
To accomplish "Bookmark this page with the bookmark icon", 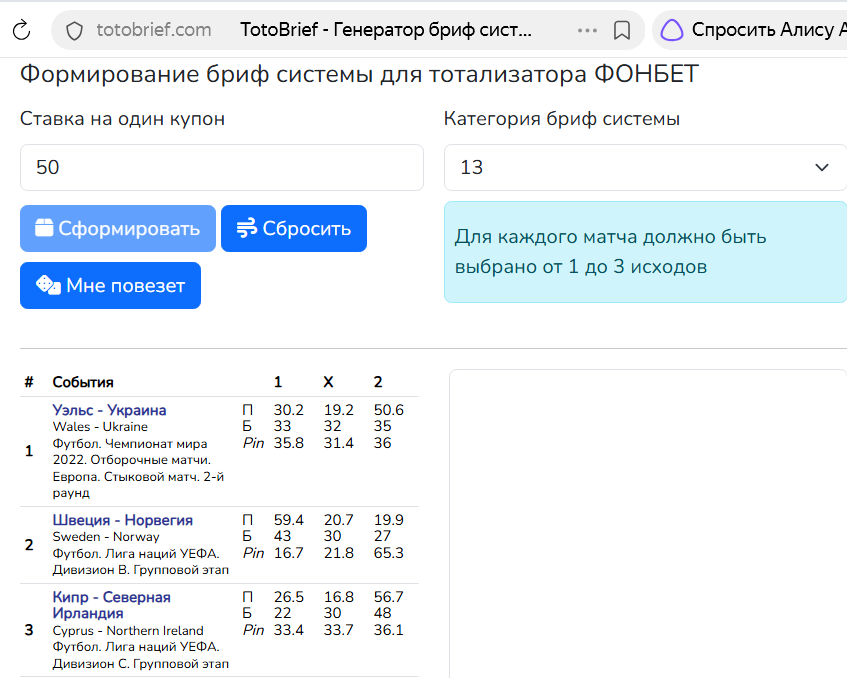I will click(622, 30).
